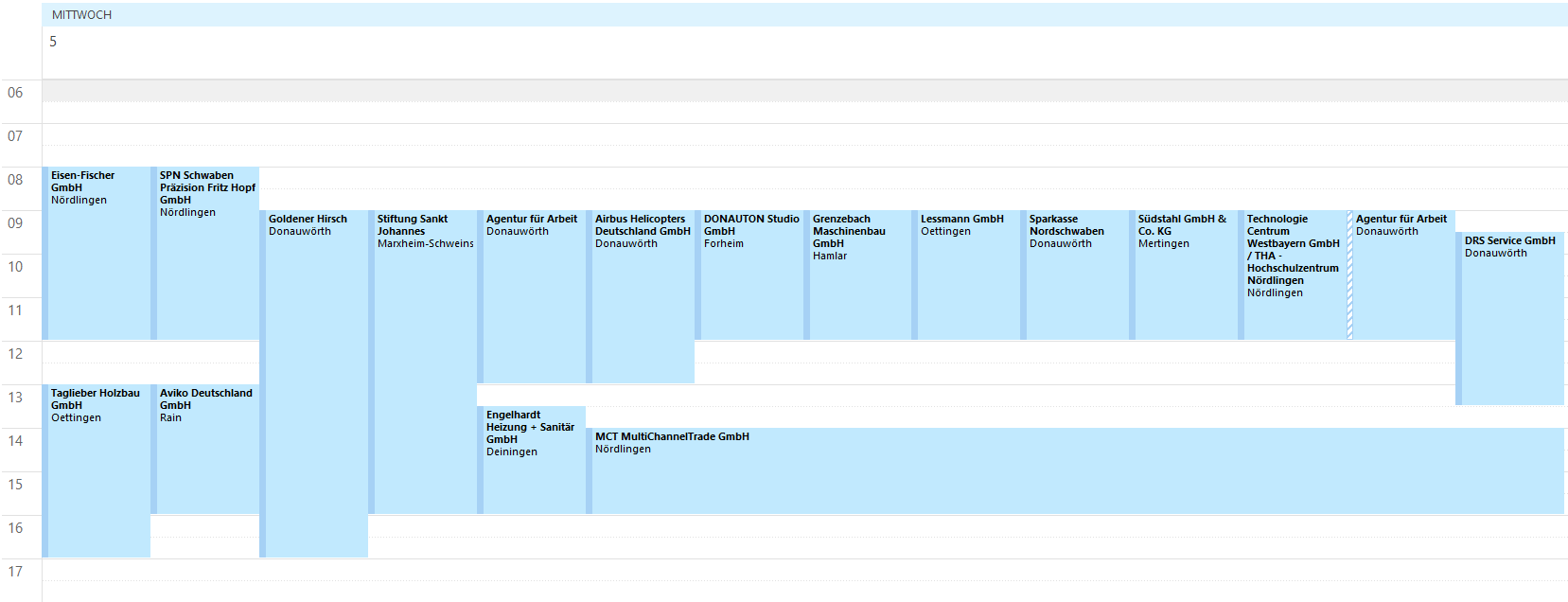The image size is (1568, 602).
Task: Open the Taglieber Holzbau GmbH Oettingen appointment
Action: [97, 470]
